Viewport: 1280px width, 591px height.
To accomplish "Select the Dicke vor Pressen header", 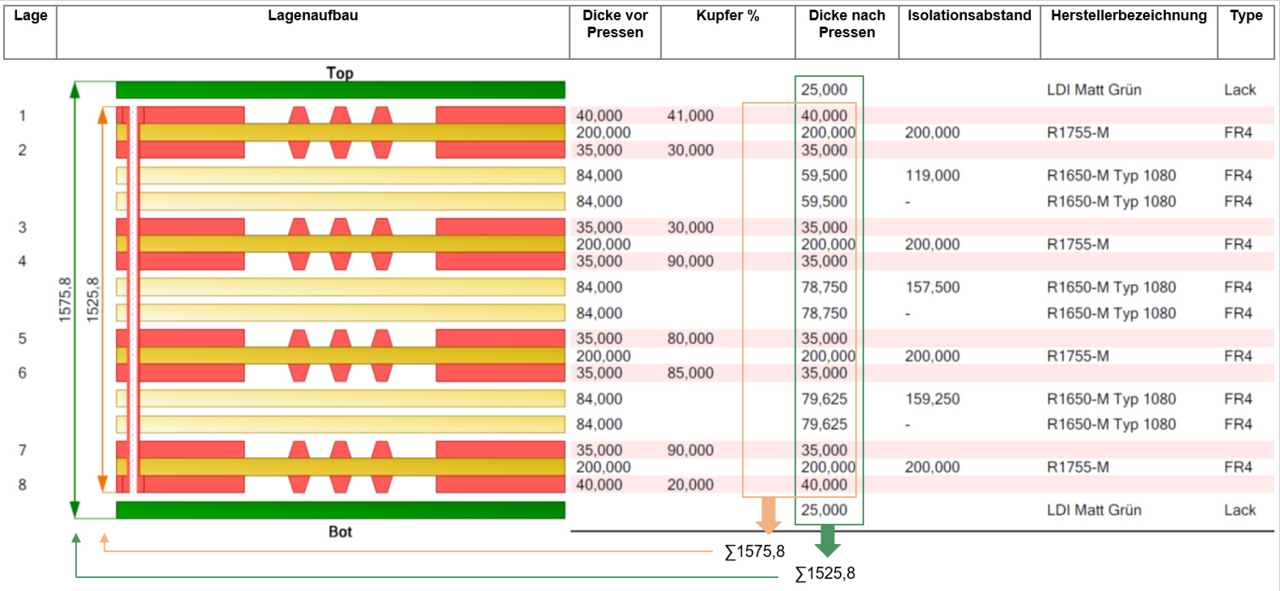I will click(615, 24).
